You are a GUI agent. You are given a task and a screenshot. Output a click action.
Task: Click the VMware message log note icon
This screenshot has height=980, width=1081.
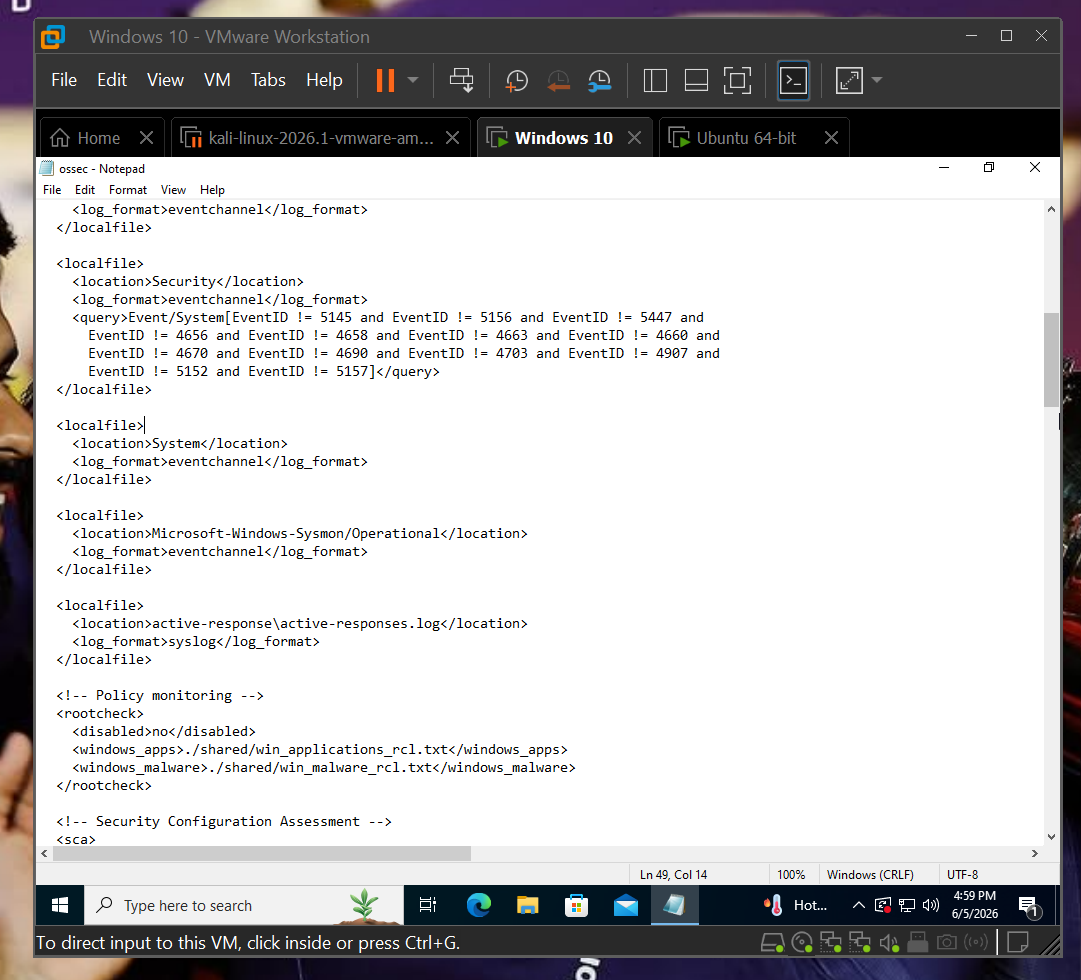click(x=1018, y=942)
